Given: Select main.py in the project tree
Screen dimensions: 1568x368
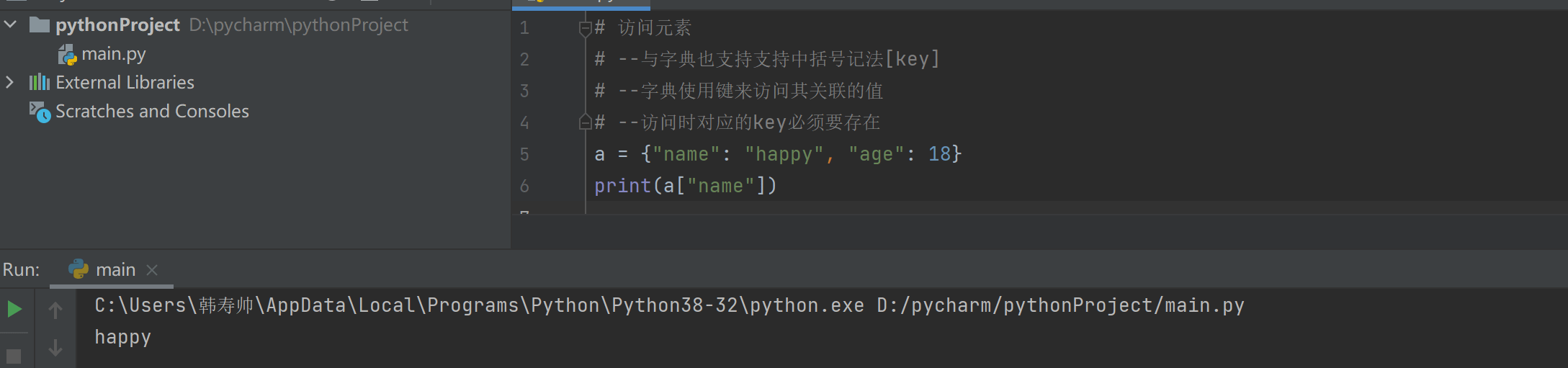Looking at the screenshot, I should click(113, 54).
